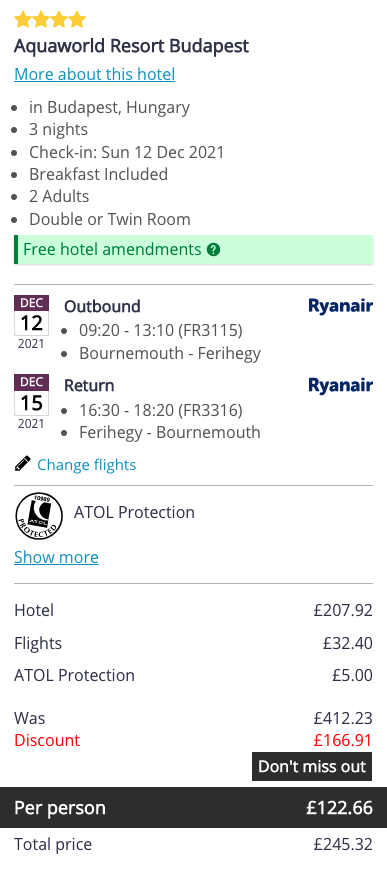The width and height of the screenshot is (387, 872).
Task: Click the DEC 15 return calendar icon
Action: (31, 402)
